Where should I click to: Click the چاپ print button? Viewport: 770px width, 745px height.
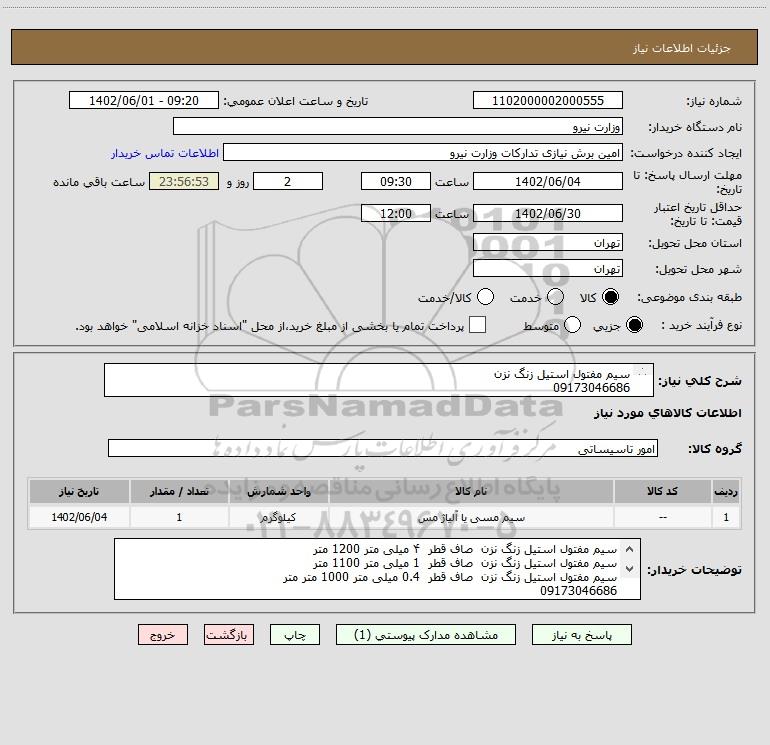click(295, 635)
